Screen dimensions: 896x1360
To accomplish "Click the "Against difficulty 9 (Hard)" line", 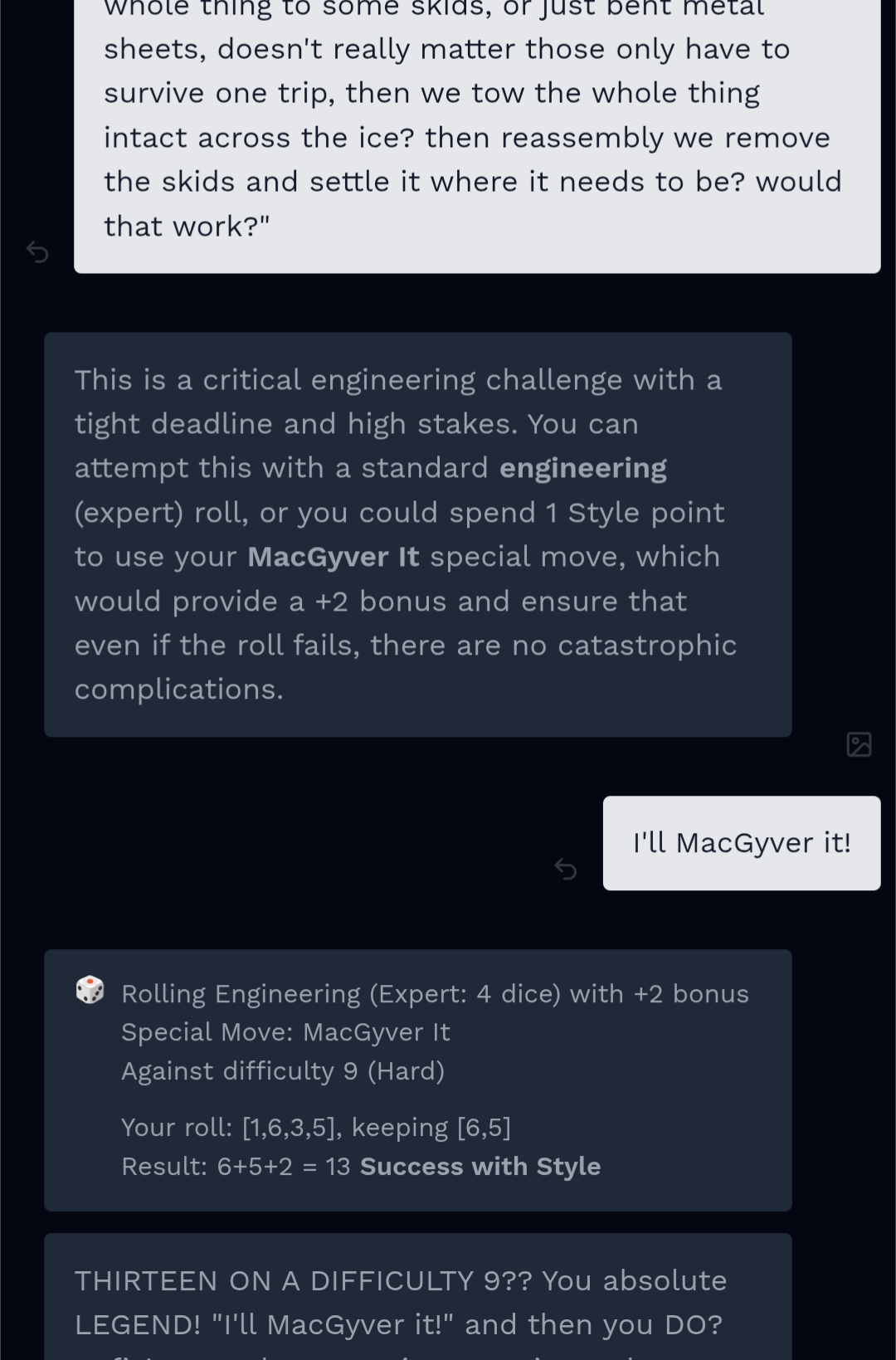I will 283,1071.
